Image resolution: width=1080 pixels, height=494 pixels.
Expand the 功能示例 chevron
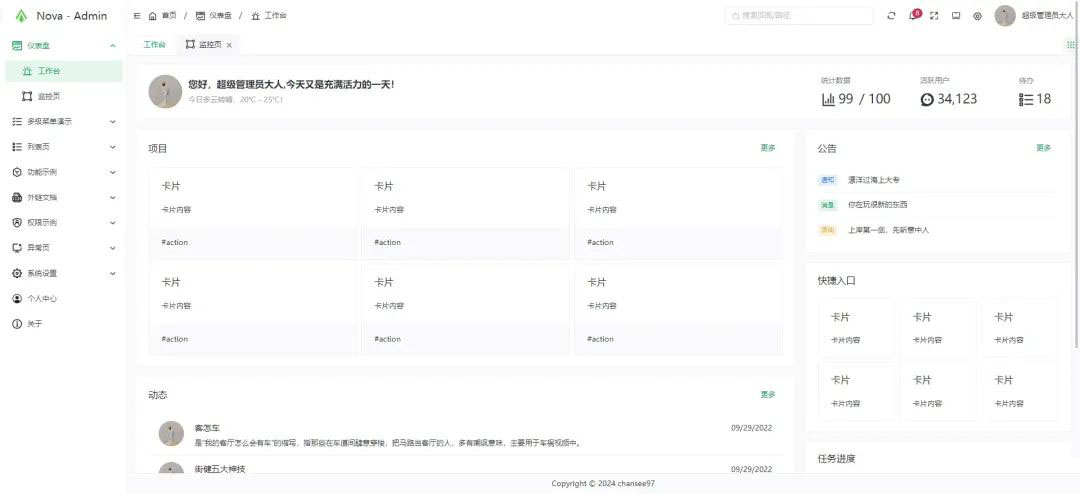pyautogui.click(x=113, y=172)
